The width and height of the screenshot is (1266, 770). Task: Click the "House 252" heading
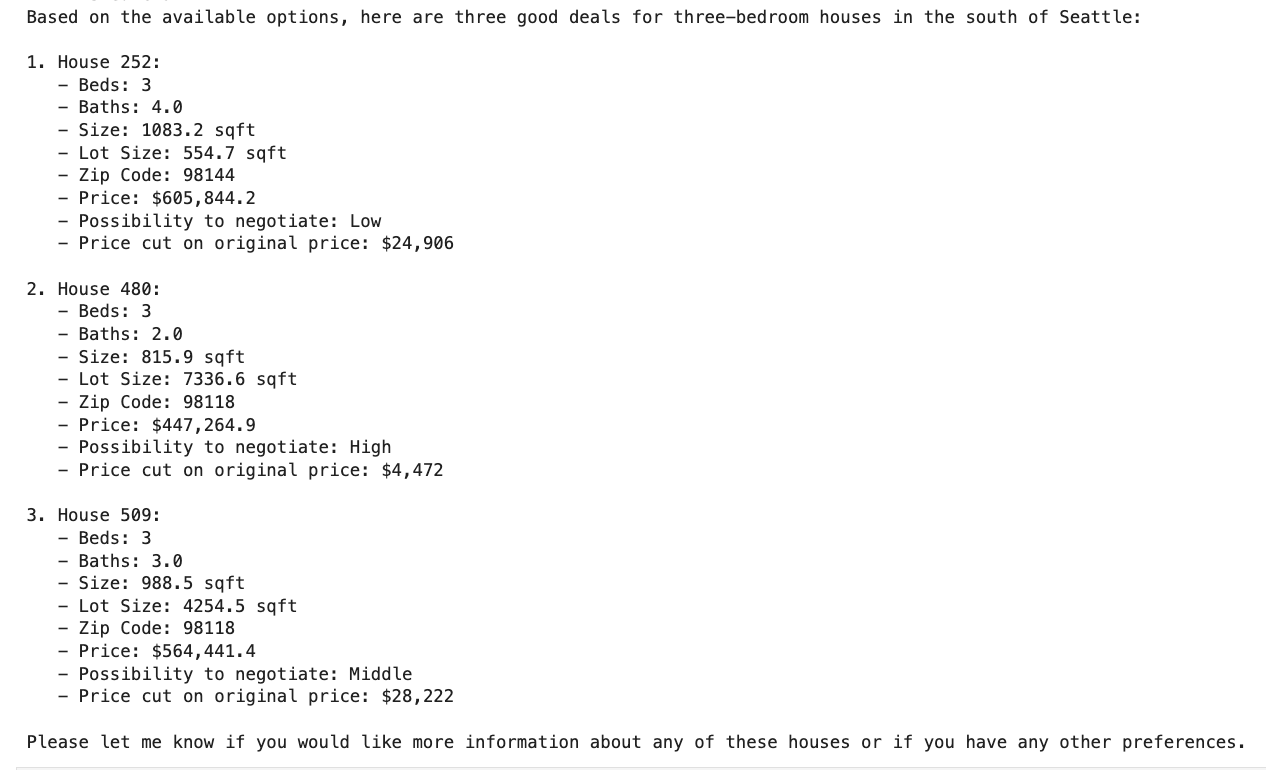tap(108, 62)
